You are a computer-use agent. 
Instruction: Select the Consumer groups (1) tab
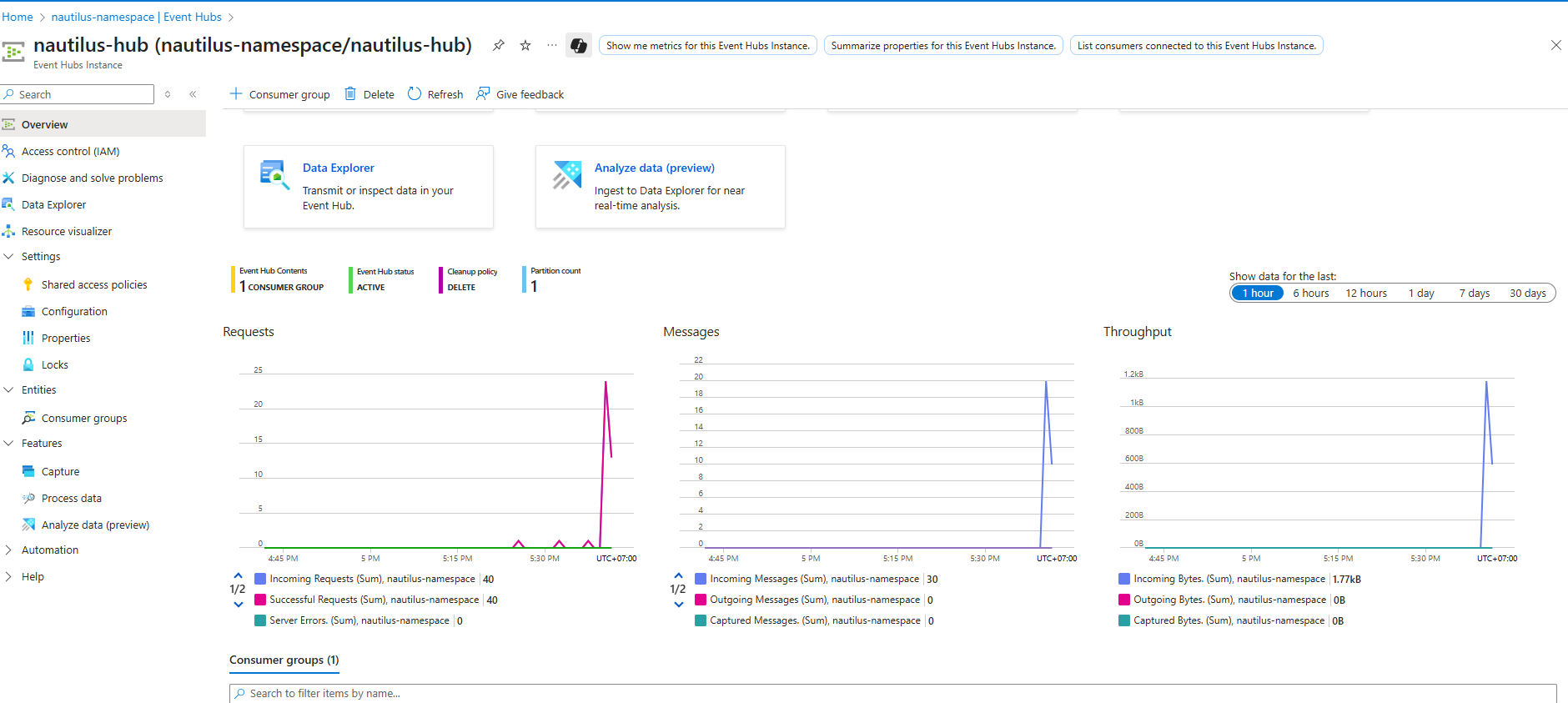tap(284, 660)
